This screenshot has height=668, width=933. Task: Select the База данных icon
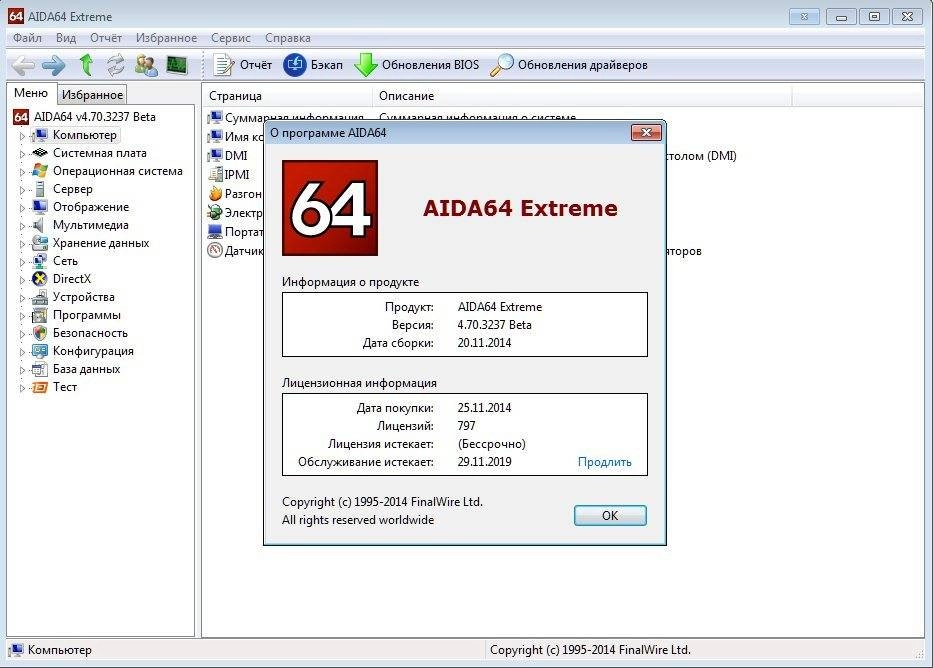(x=40, y=369)
